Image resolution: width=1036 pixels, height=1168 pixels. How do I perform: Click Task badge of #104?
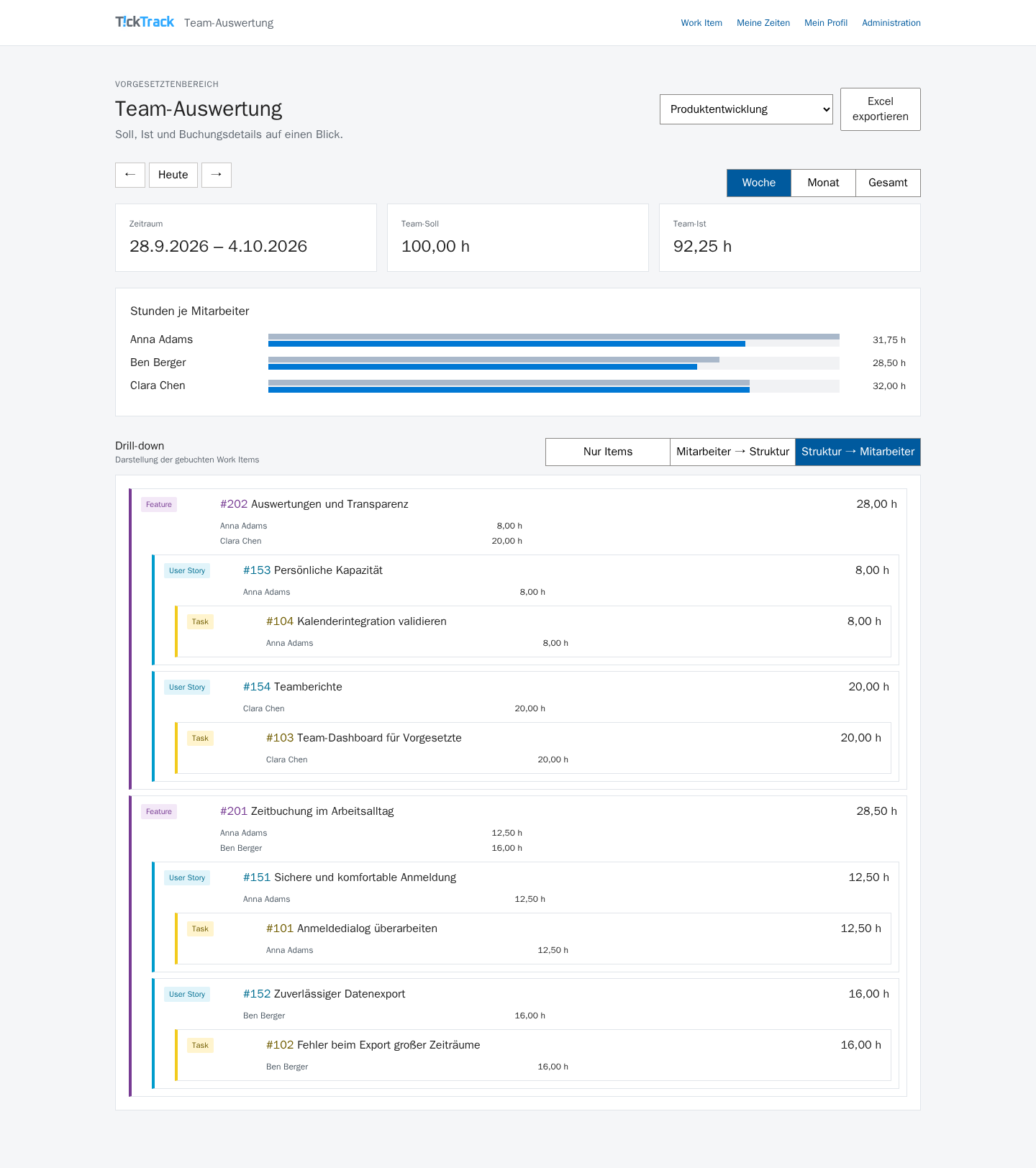(x=200, y=622)
